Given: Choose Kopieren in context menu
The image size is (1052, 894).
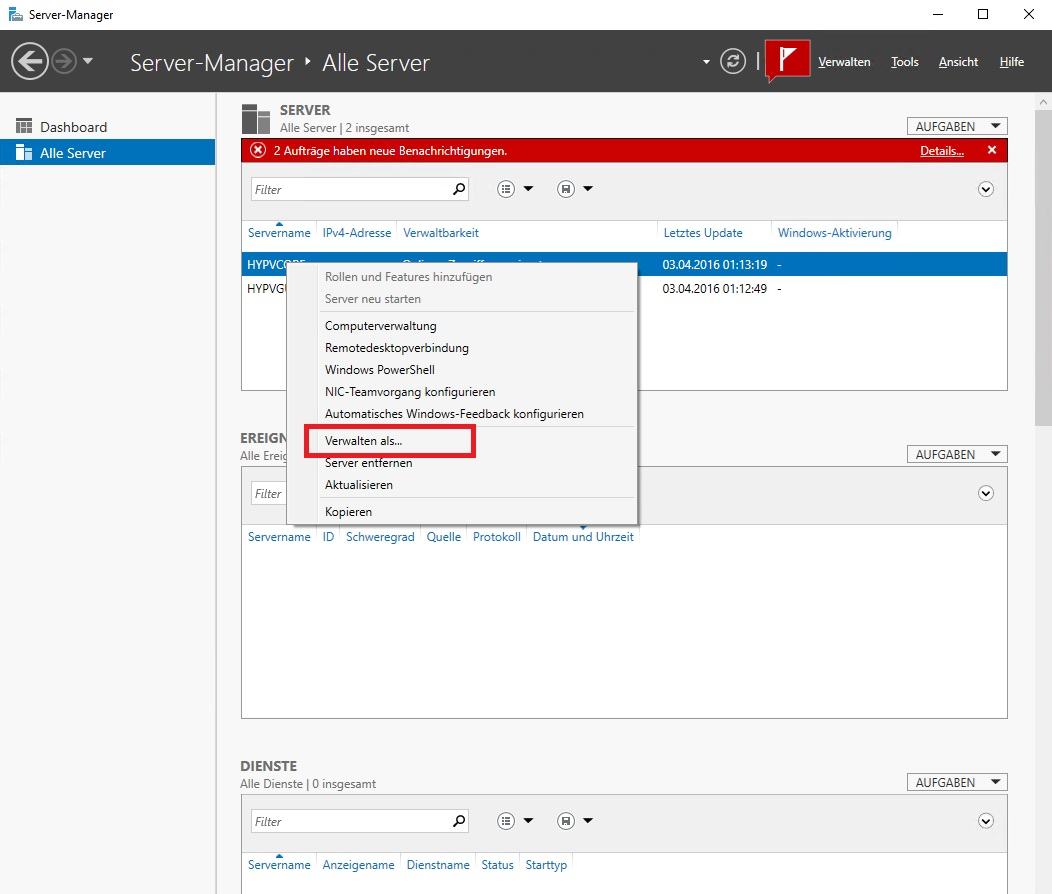Looking at the screenshot, I should tap(462, 512).
